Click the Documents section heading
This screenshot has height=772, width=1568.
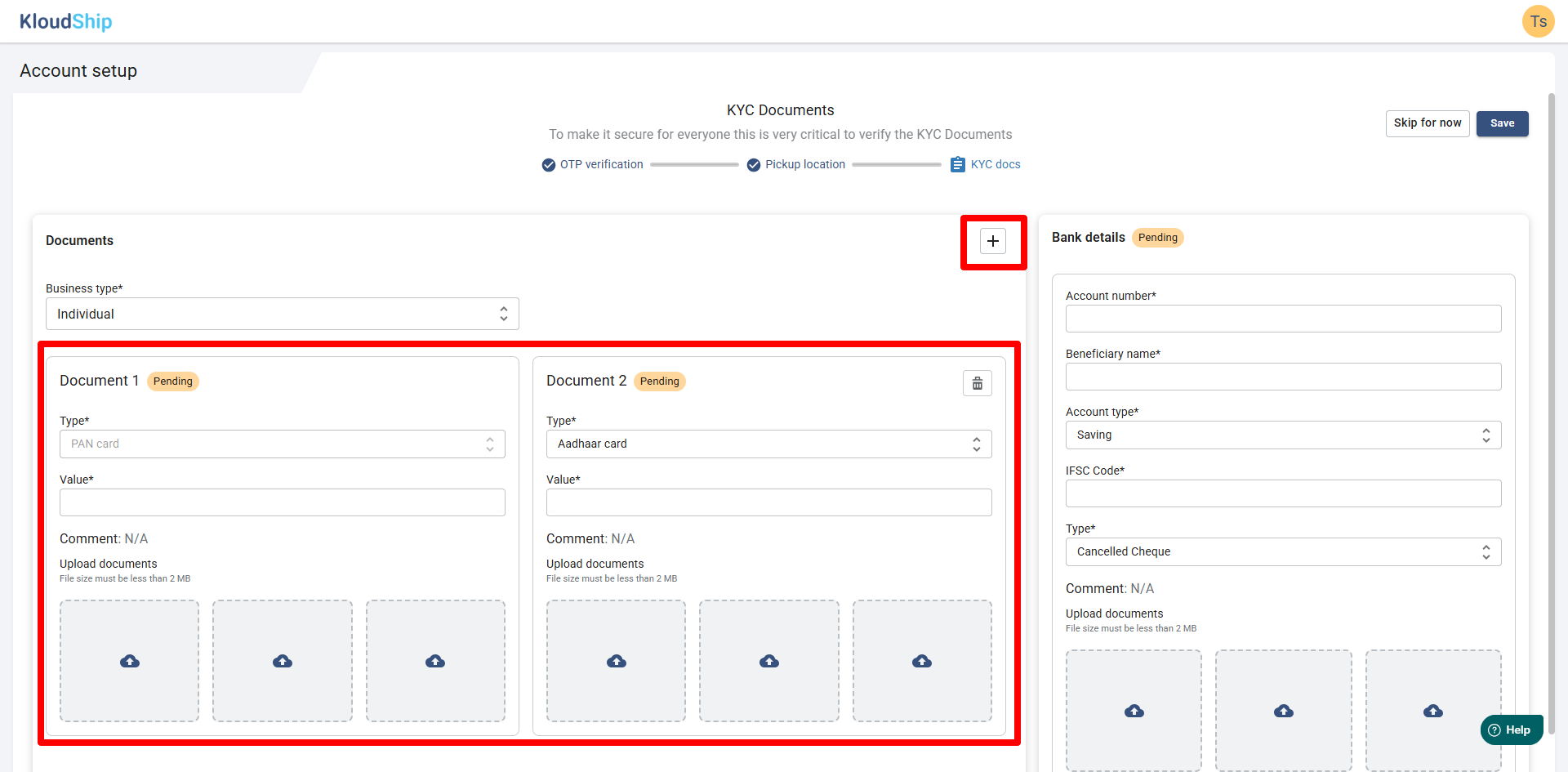coord(79,240)
